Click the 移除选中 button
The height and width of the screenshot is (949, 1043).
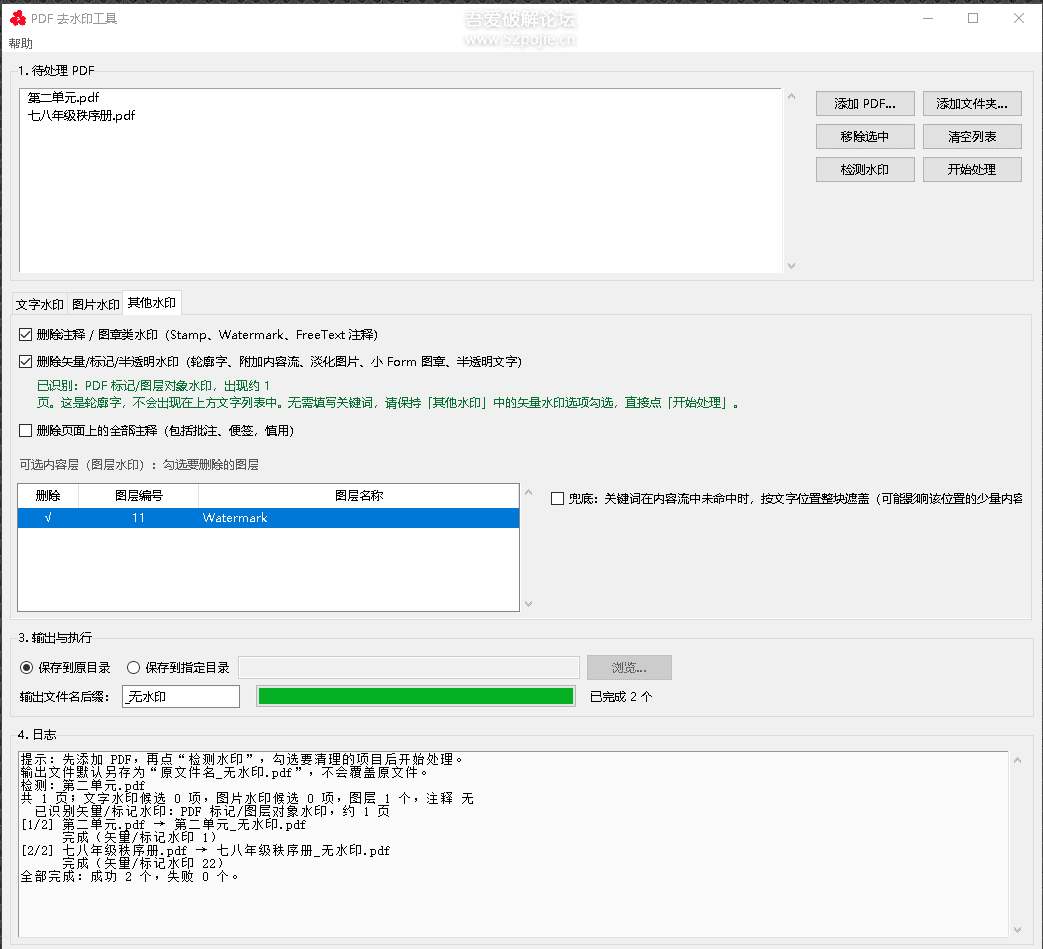(865, 136)
